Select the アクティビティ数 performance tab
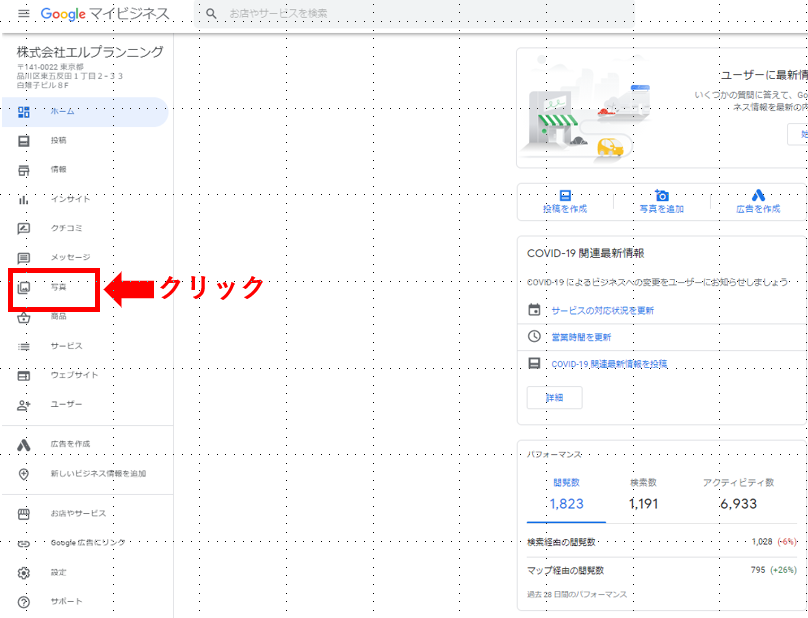 click(x=738, y=495)
